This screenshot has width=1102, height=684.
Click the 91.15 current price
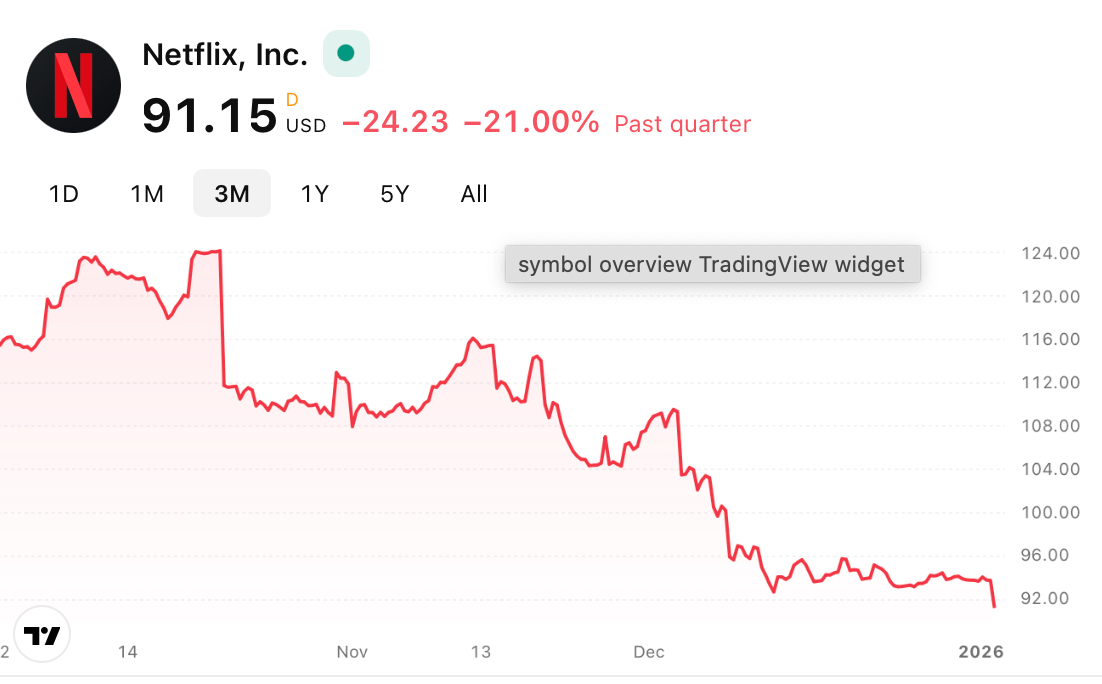[209, 115]
